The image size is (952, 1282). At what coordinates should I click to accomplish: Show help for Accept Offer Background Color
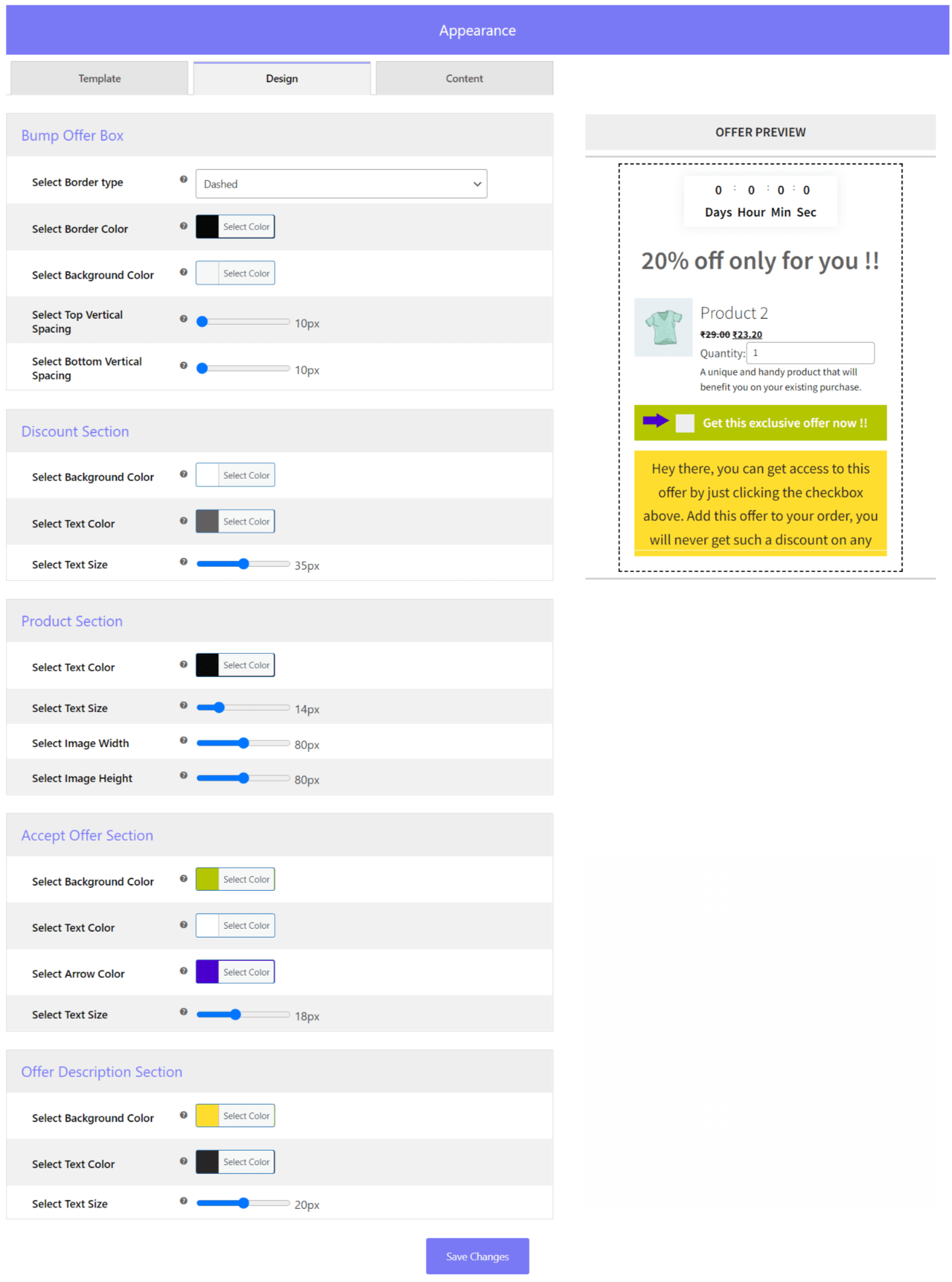coord(184,879)
